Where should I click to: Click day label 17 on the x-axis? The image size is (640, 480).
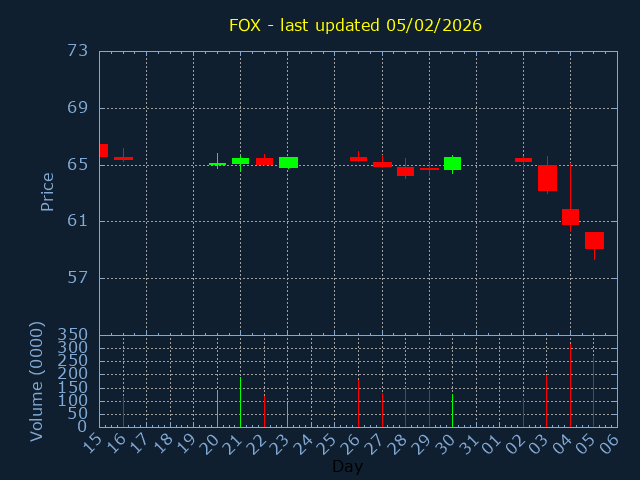point(141,444)
